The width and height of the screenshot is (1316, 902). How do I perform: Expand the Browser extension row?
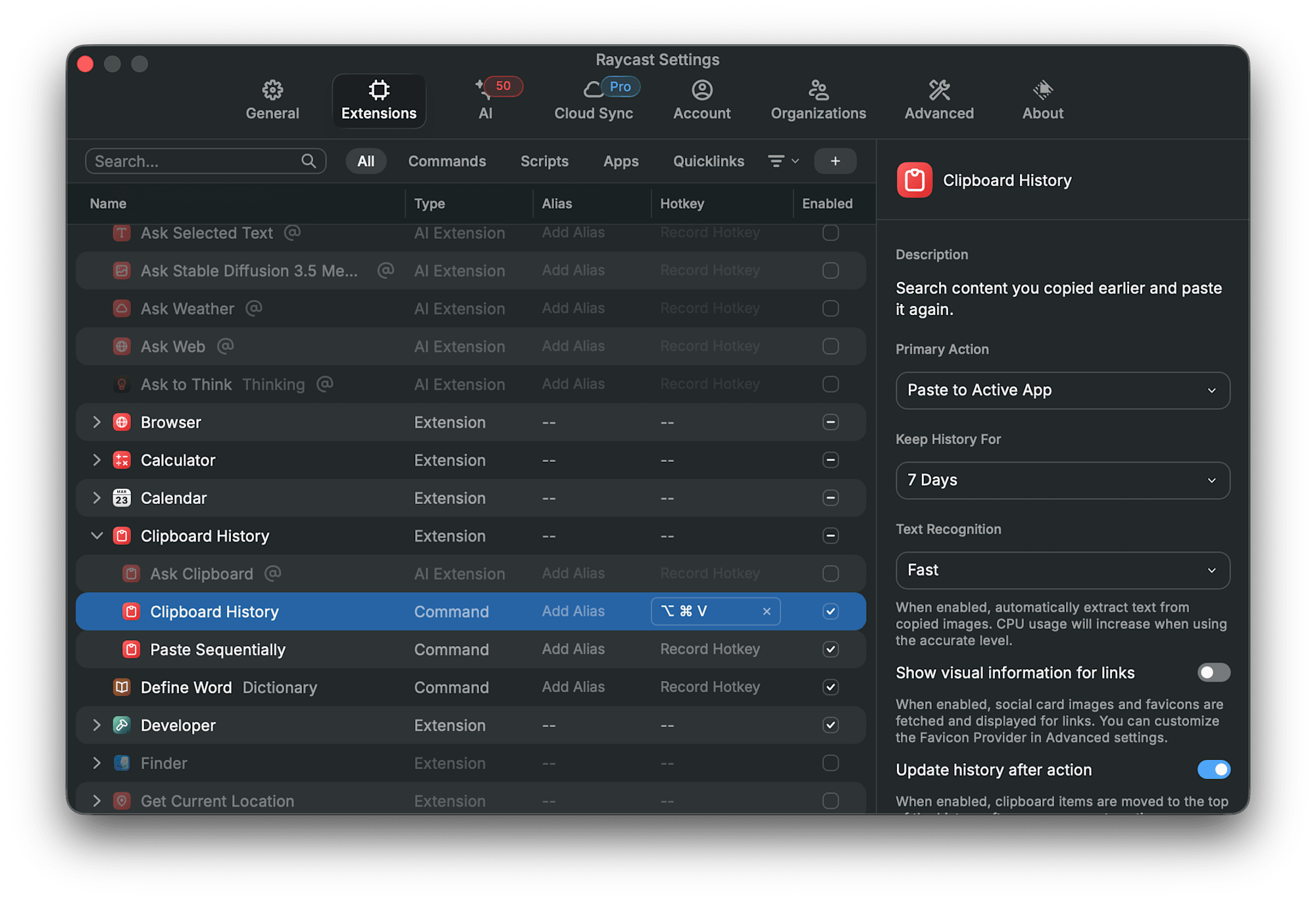coord(97,422)
